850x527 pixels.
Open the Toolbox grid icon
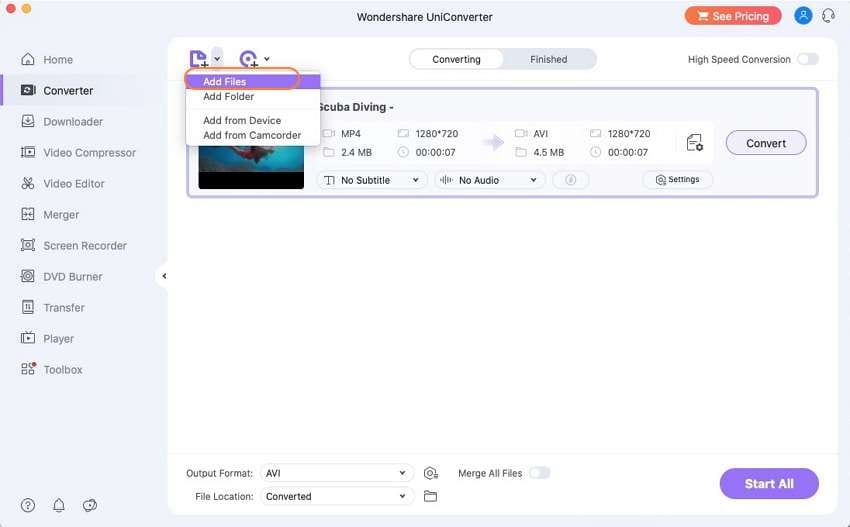pyautogui.click(x=28, y=369)
